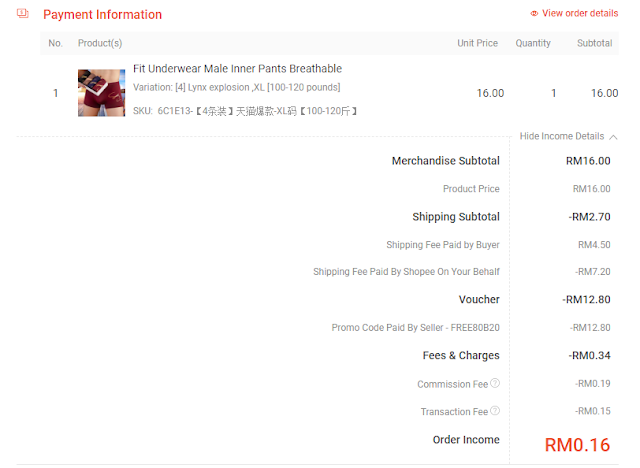Open Transaction Fee help question mark
The image size is (640, 468).
[x=495, y=410]
